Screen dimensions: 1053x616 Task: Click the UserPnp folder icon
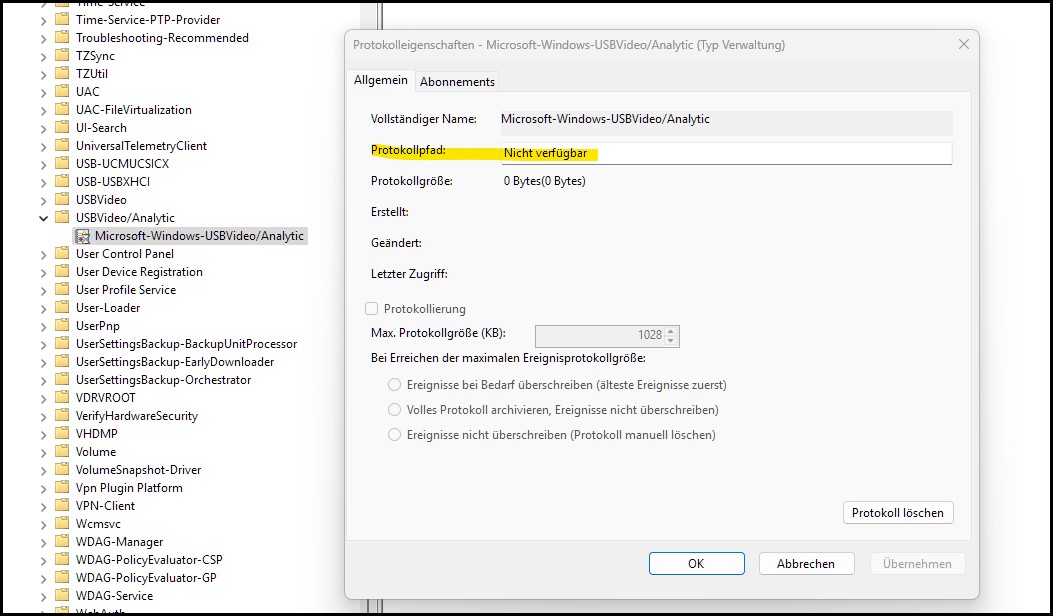tap(62, 325)
